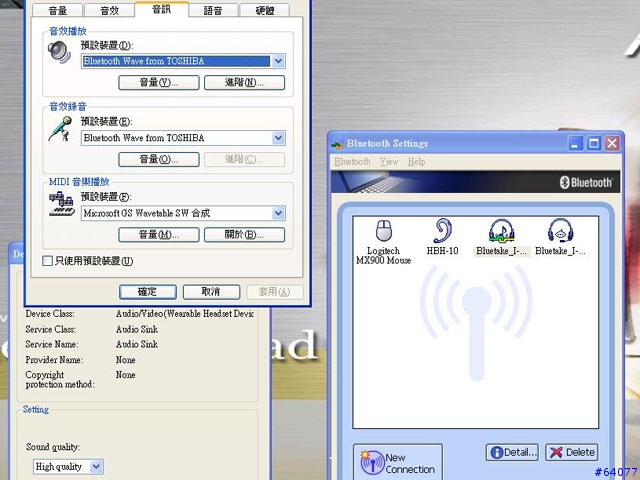The width and height of the screenshot is (640, 480).
Task: Switch to the 音效 tab
Action: [x=109, y=10]
